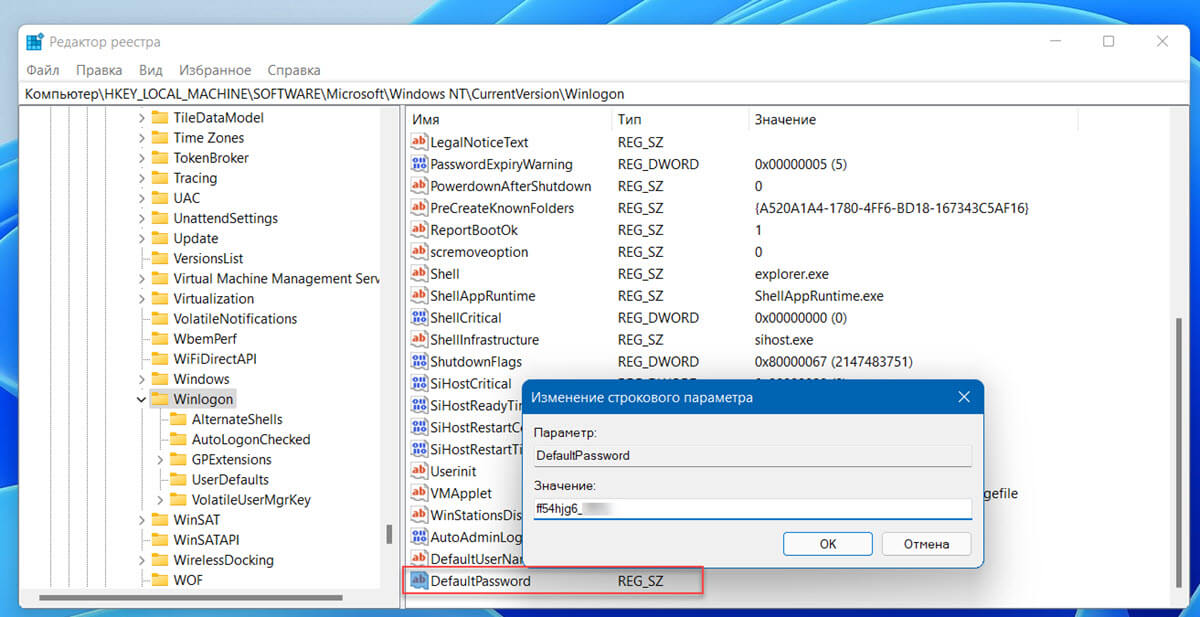The height and width of the screenshot is (617, 1200).
Task: Select the LegalNoticeText string value icon
Action: click(x=419, y=142)
